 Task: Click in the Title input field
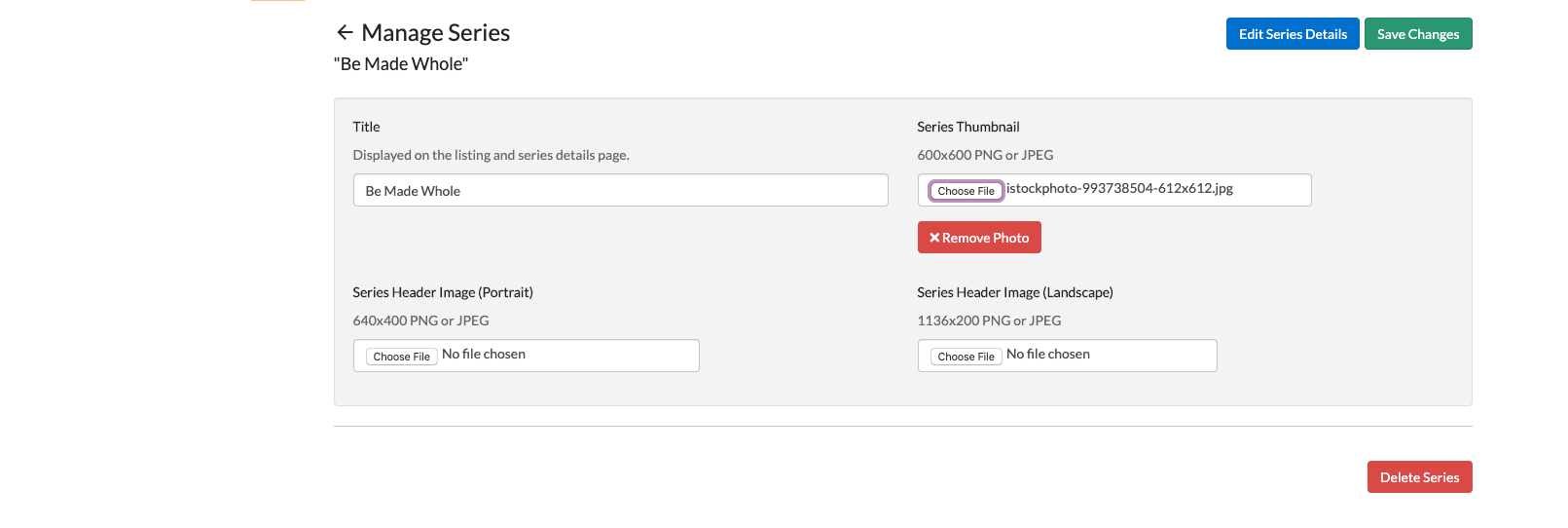620,190
